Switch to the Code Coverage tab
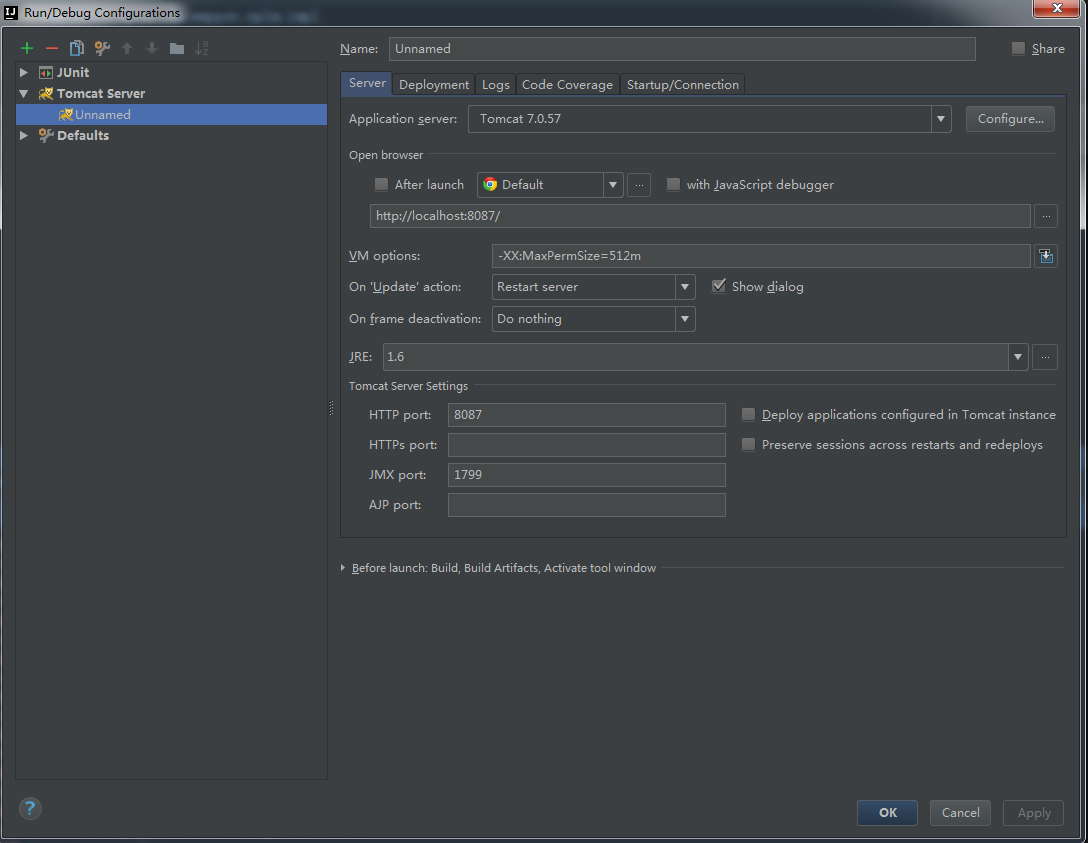Image resolution: width=1088 pixels, height=843 pixels. (567, 85)
